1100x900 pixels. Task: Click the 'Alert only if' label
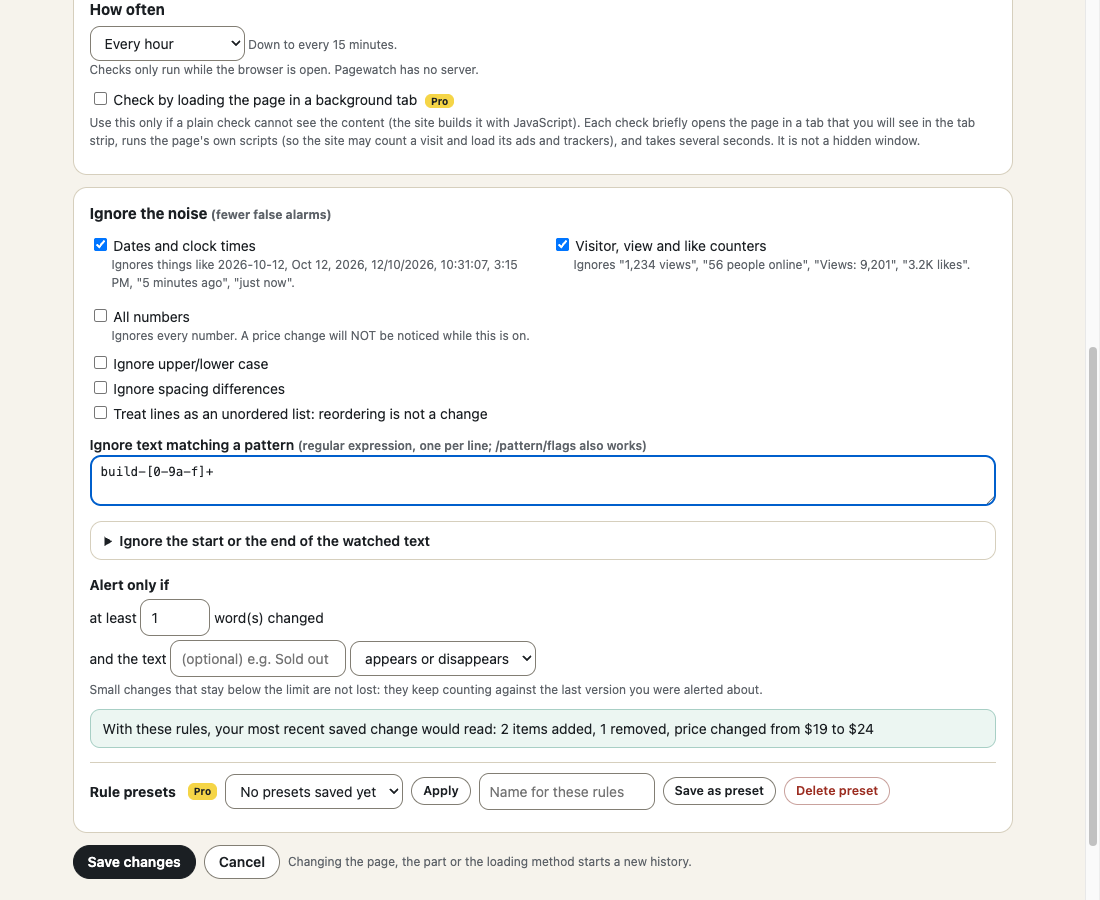tap(129, 585)
